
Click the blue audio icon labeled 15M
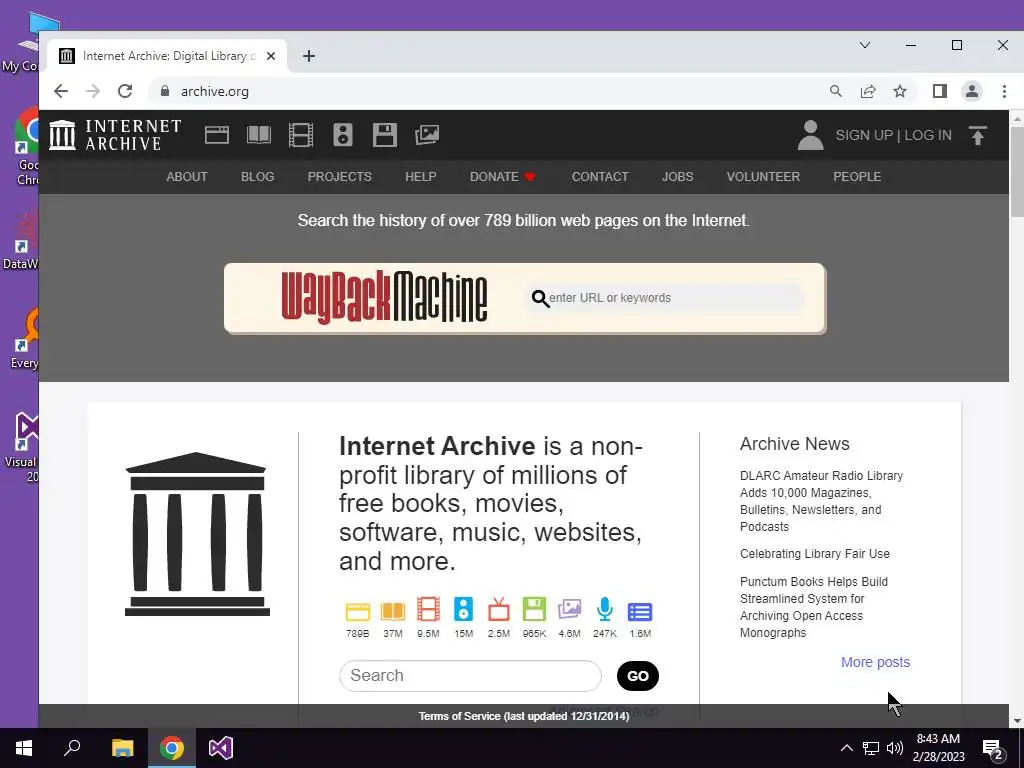[x=463, y=609]
